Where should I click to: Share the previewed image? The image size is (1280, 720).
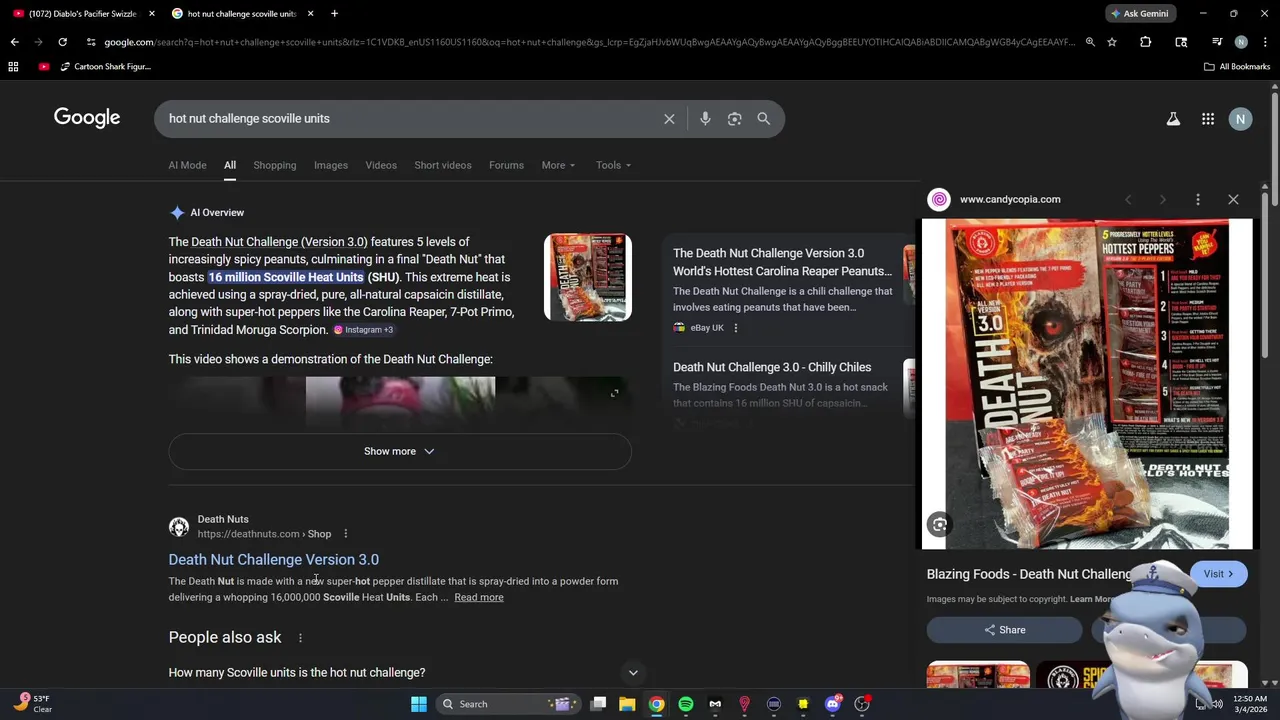coord(1004,630)
